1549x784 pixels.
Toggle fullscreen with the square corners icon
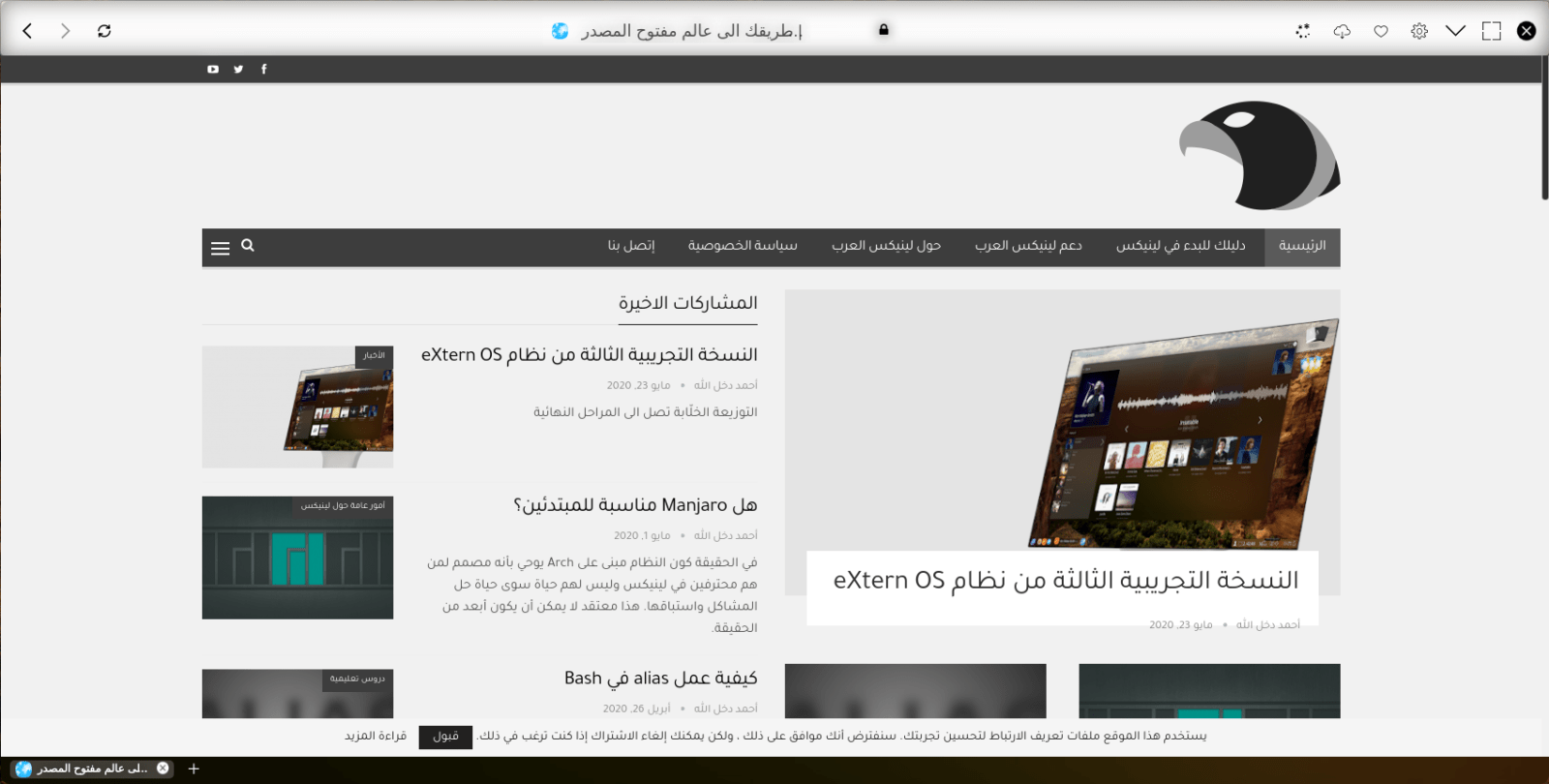coord(1492,31)
